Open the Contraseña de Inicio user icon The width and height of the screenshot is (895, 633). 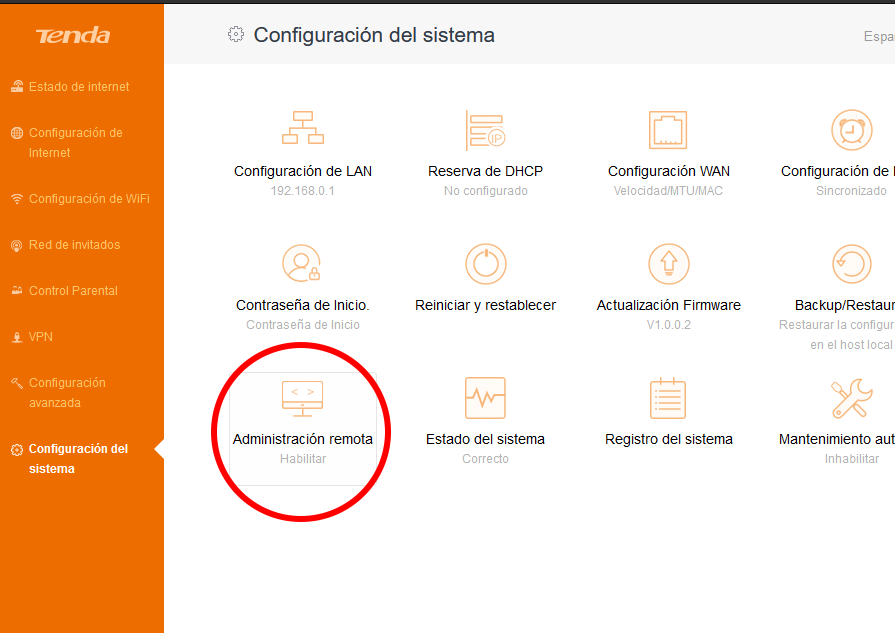click(303, 264)
